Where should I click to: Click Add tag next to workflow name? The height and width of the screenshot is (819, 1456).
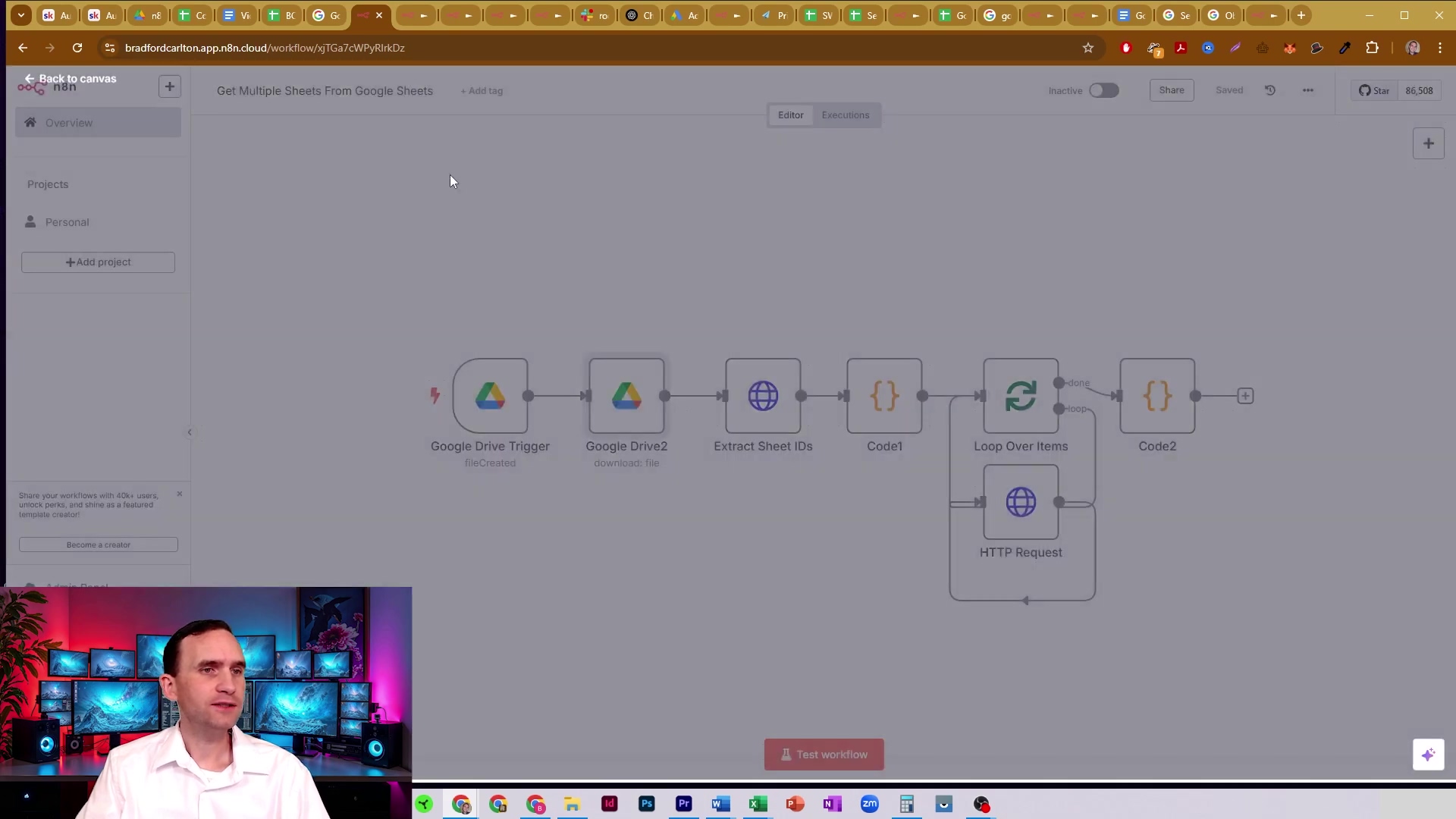point(482,91)
